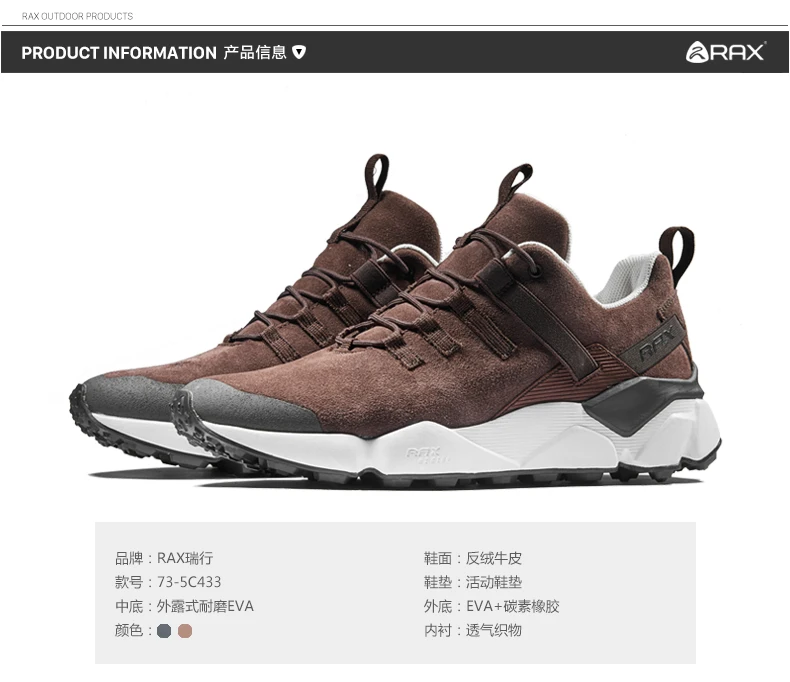Click the brand text RAX瑞行

185,558
